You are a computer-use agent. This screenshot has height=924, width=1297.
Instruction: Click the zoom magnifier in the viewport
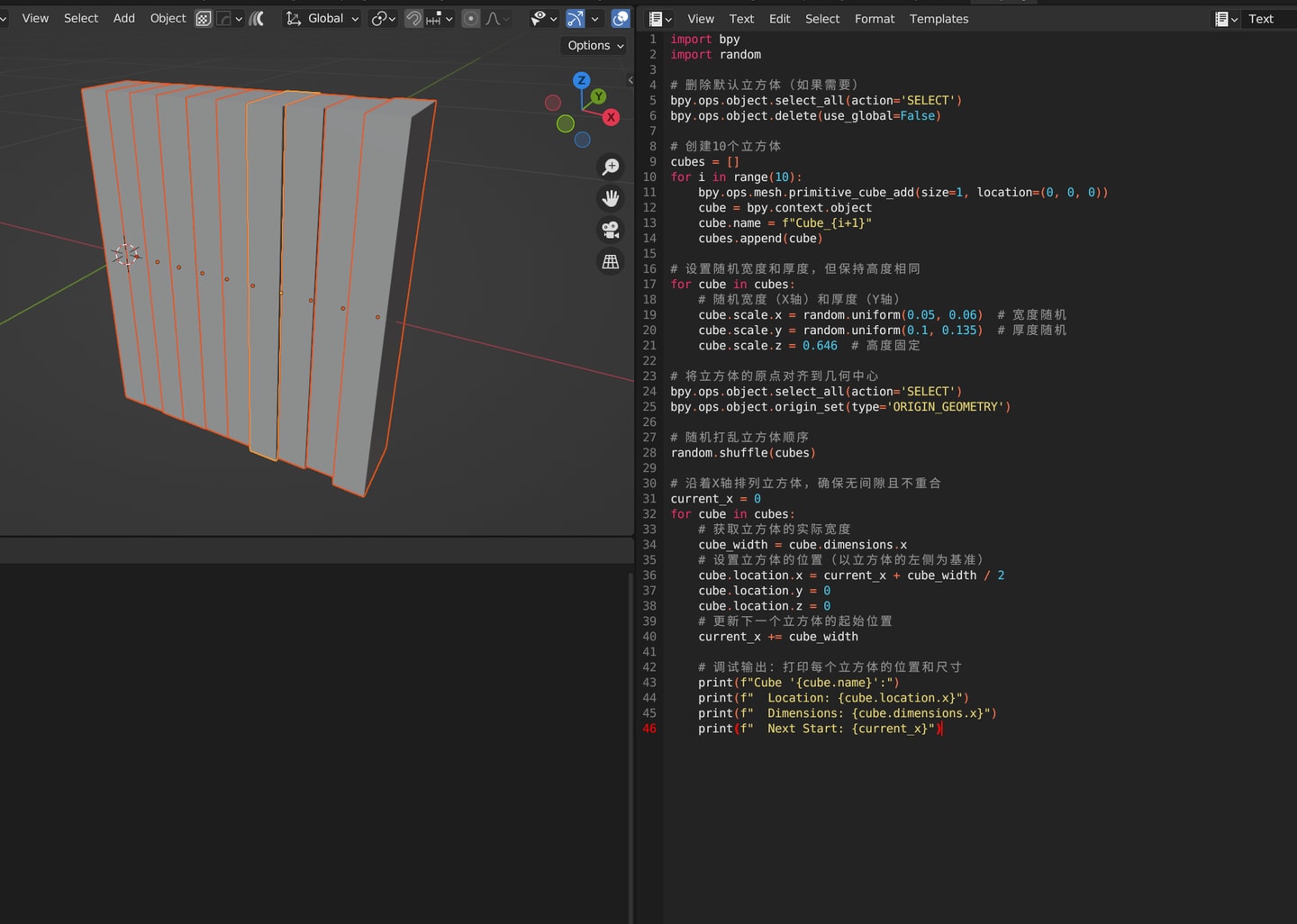pyautogui.click(x=611, y=167)
